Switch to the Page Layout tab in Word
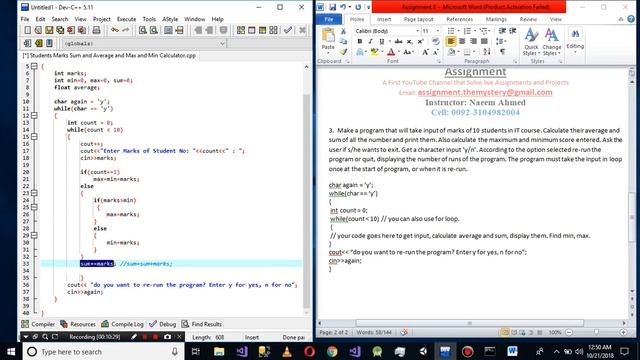The image size is (640, 360). (x=419, y=19)
